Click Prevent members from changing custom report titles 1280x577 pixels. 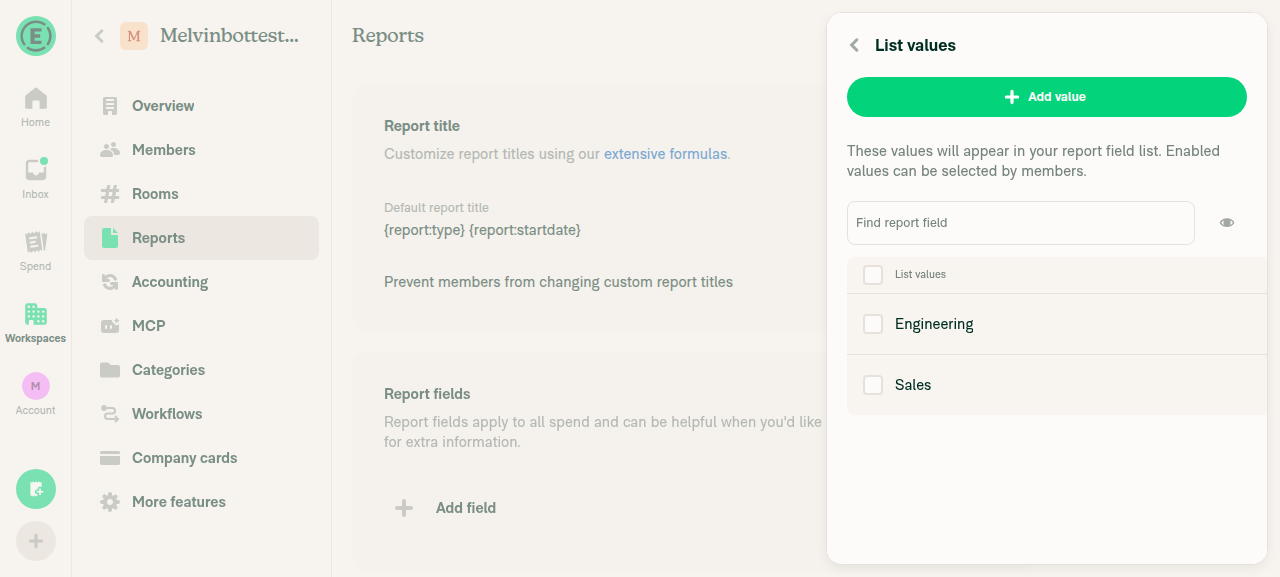pos(558,282)
